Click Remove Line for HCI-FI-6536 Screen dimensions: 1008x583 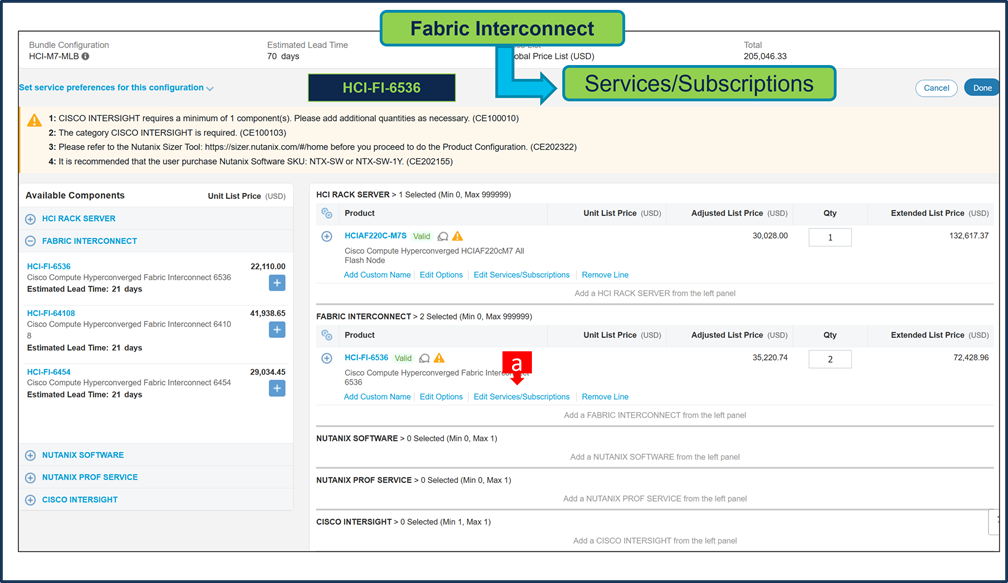(x=605, y=397)
